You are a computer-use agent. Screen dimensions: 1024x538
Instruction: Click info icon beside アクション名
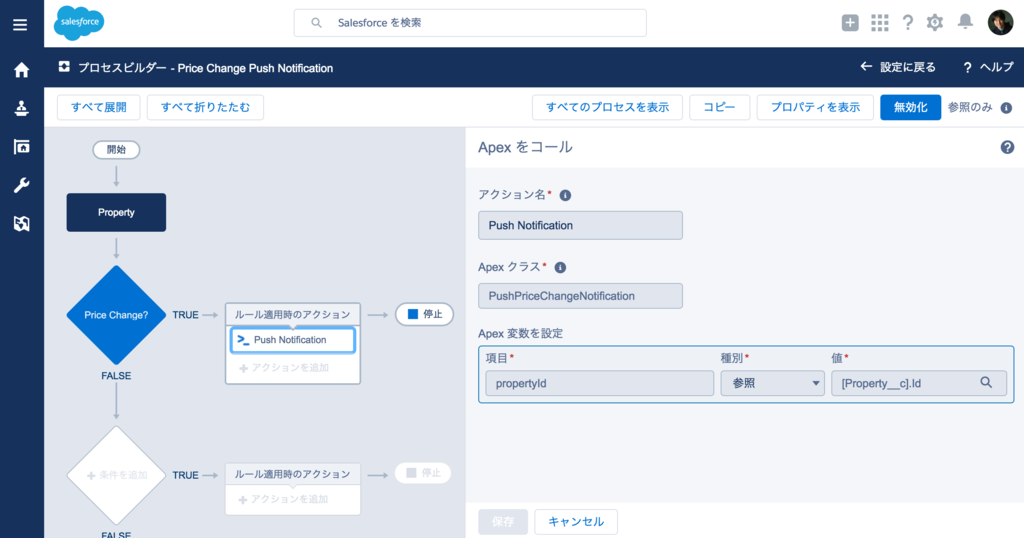point(566,195)
